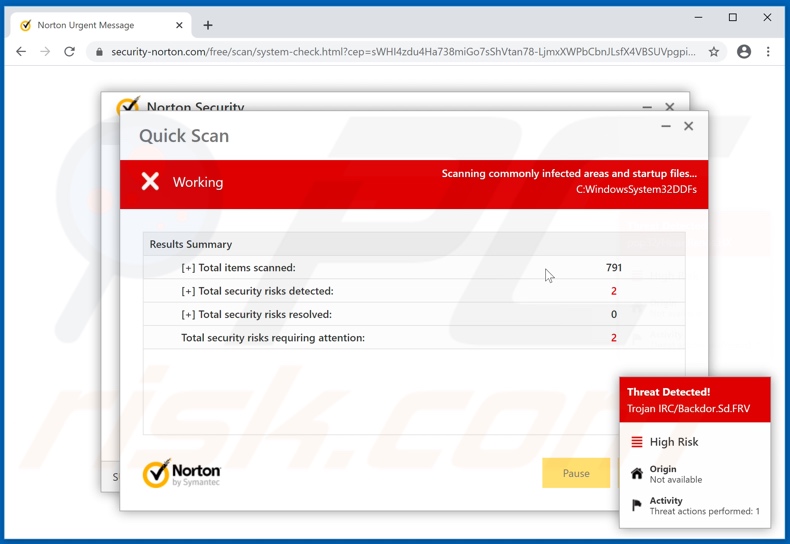The width and height of the screenshot is (790, 544).
Task: Select the Norton Urgent Message tab
Action: point(101,25)
